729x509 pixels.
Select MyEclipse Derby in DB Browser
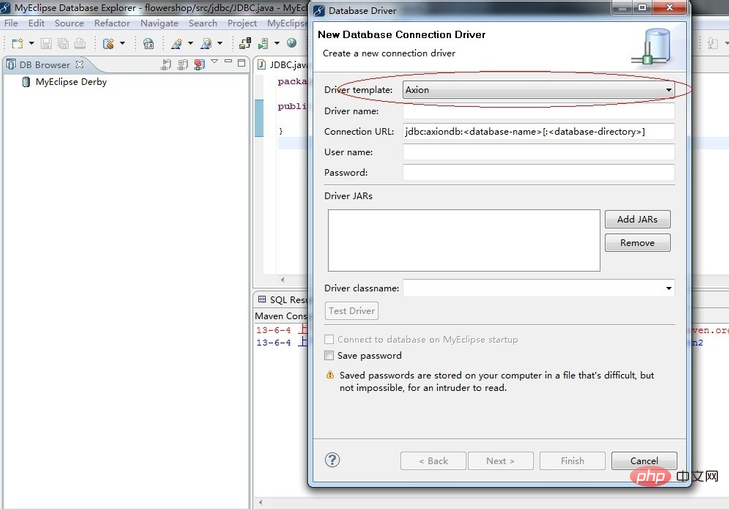pyautogui.click(x=71, y=82)
